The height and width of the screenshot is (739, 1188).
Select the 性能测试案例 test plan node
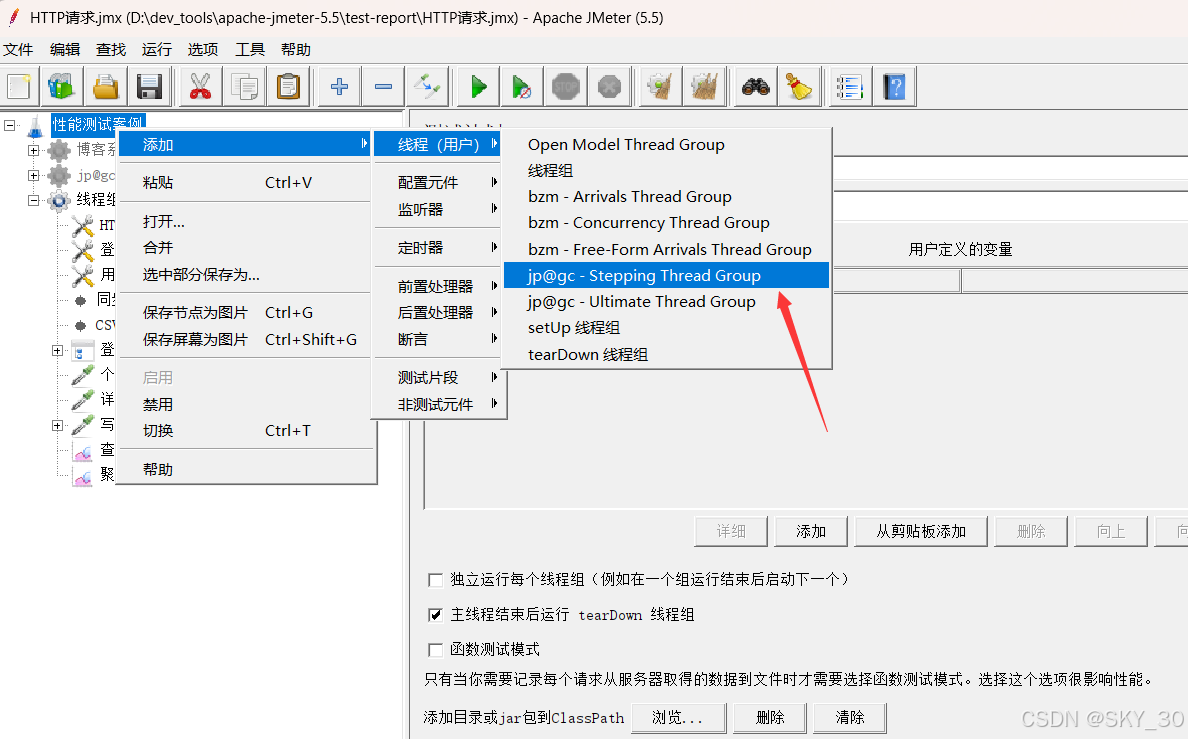[x=98, y=124]
